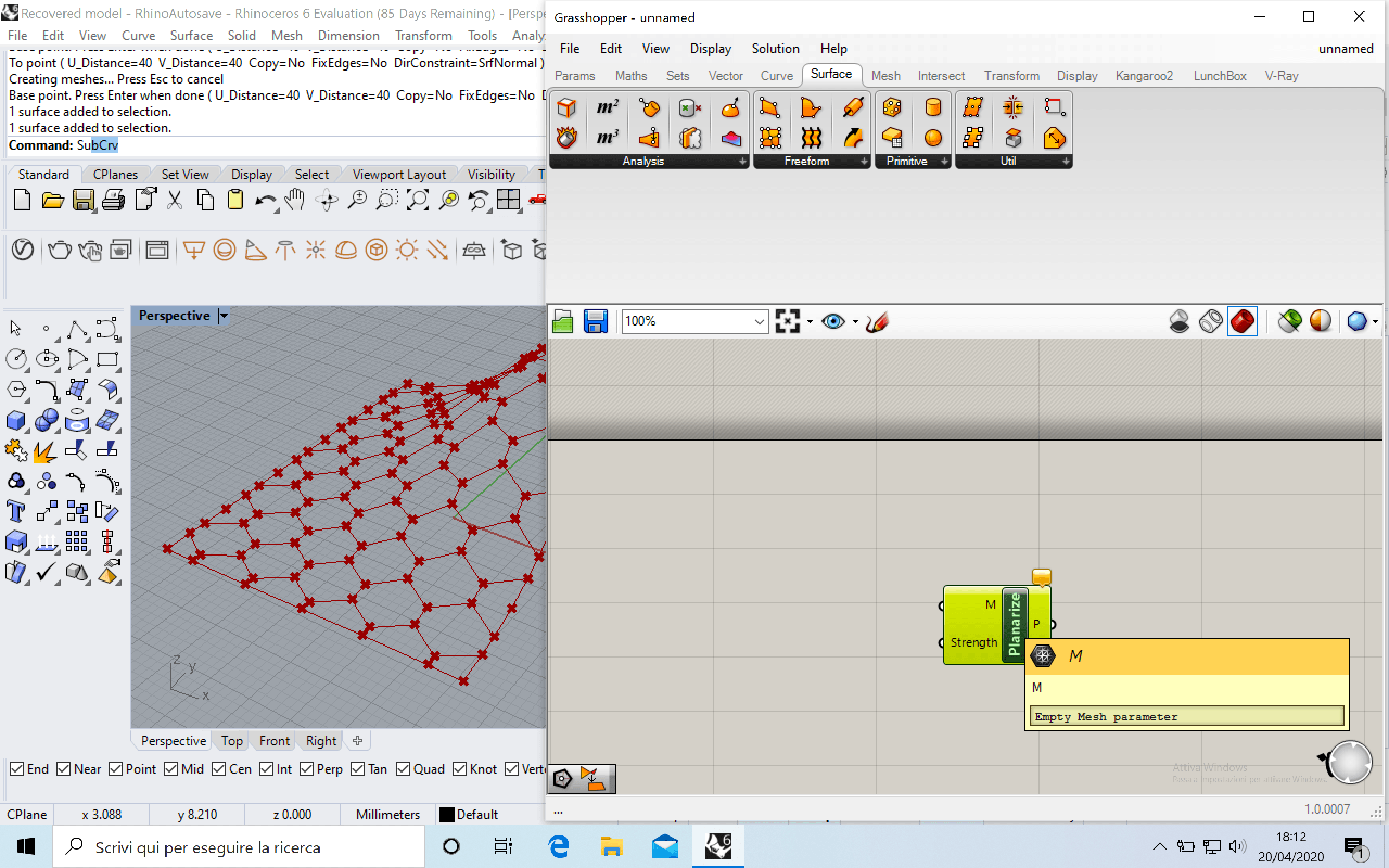Click Rhino Open folder icon

53,200
